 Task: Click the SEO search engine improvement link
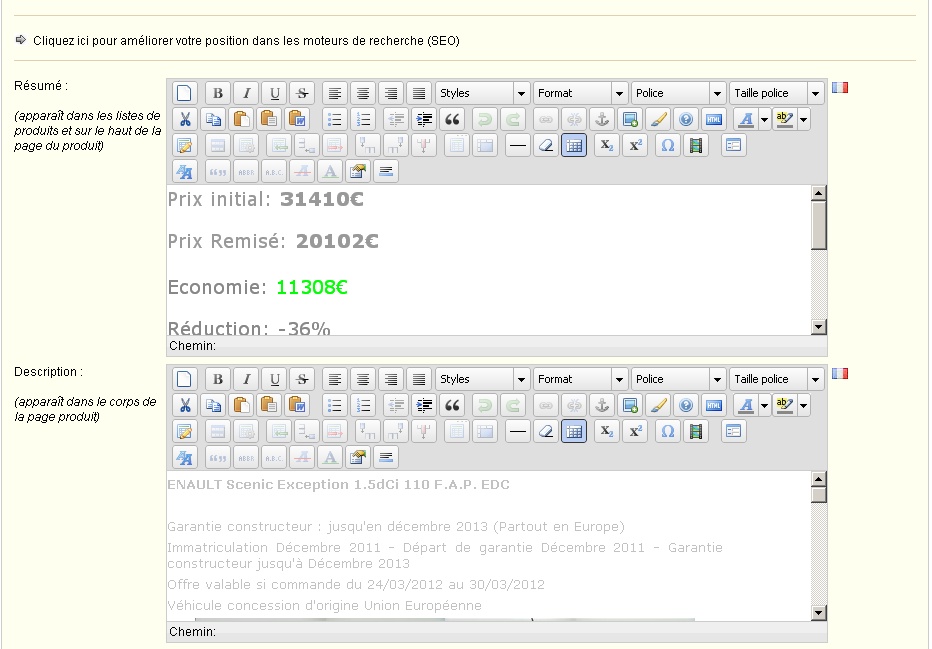coord(246,41)
